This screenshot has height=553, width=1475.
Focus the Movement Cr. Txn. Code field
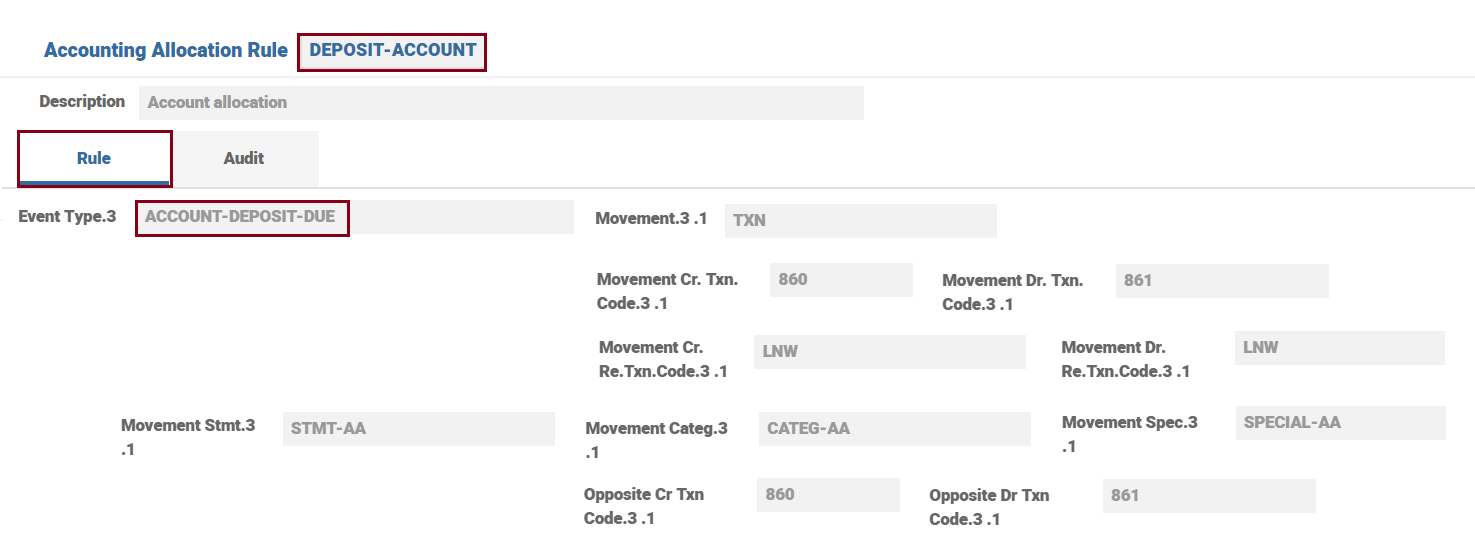[x=840, y=280]
